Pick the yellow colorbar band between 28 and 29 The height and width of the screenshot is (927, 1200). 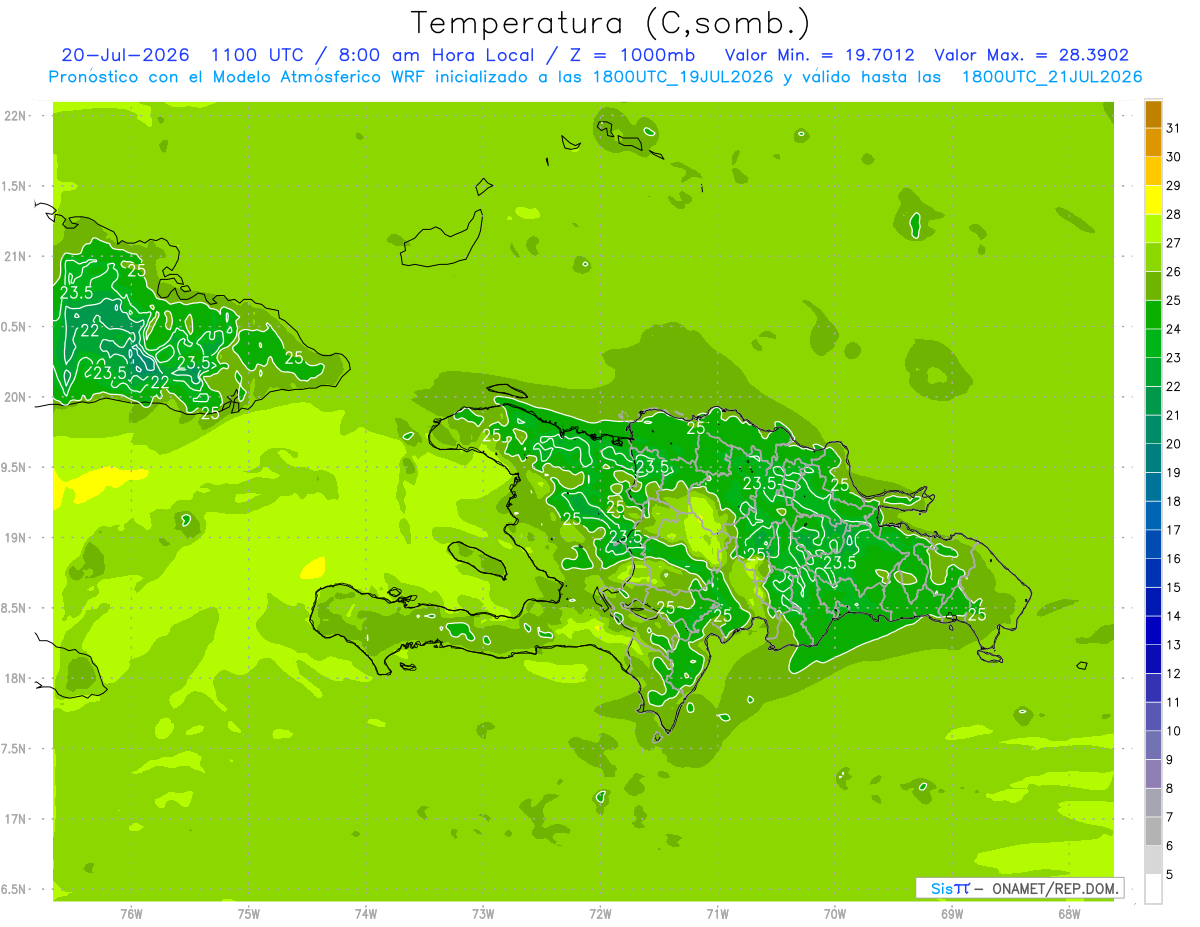1153,200
